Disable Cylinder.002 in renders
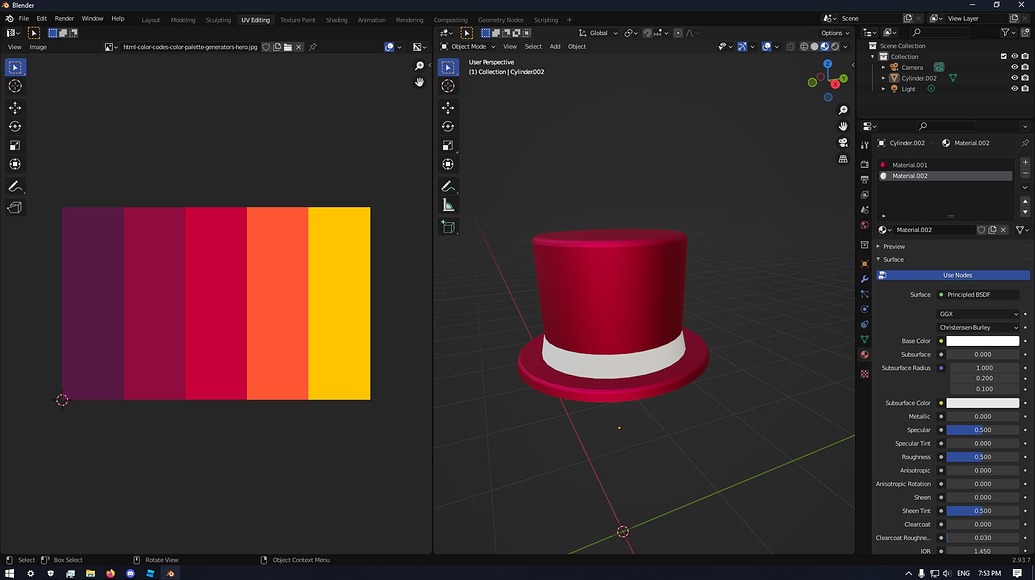This screenshot has height=580, width=1035. [1025, 78]
